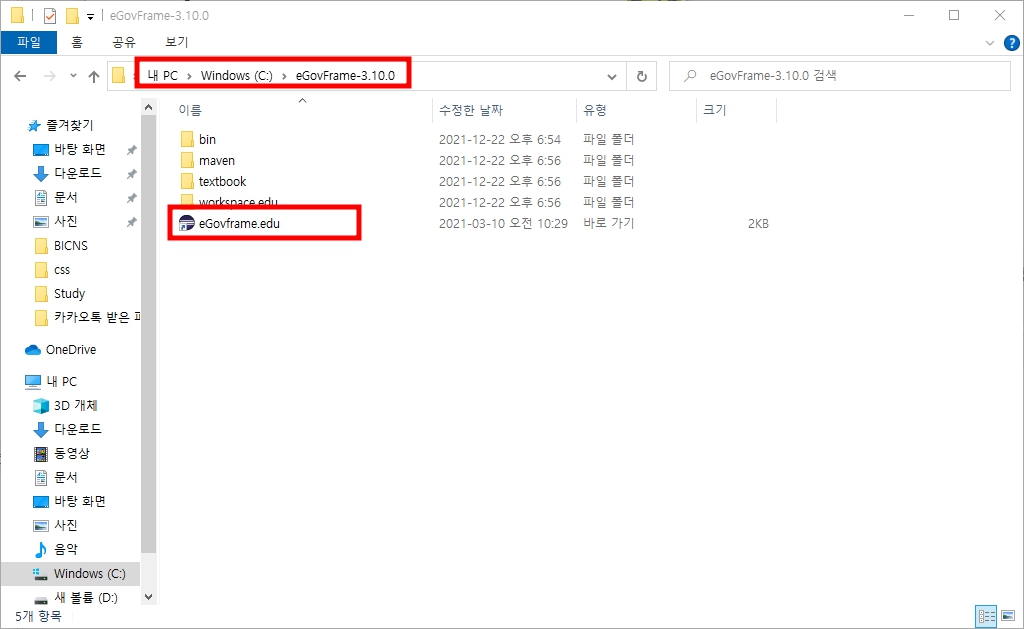
Task: Click the 바로 가기 type value
Action: [608, 223]
